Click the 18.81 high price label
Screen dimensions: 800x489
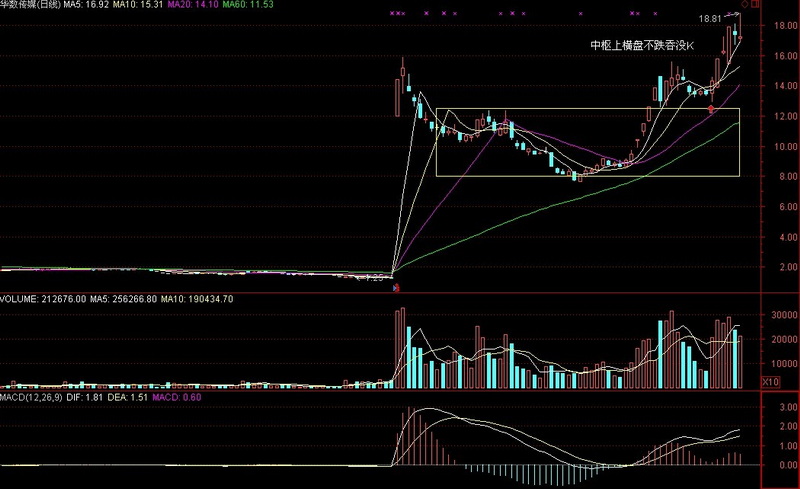coord(708,19)
